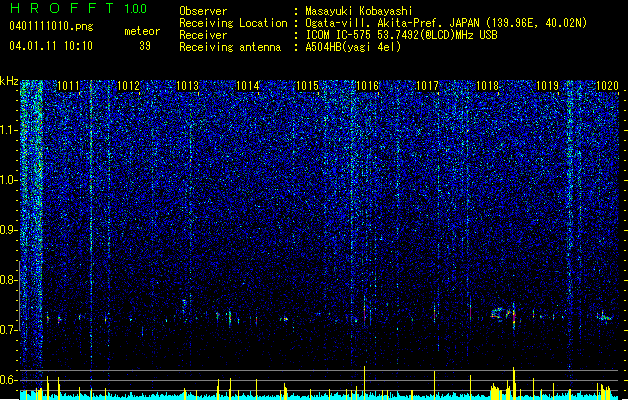This screenshot has width=629, height=400.
Task: Click the 1017 time marker
Action: tap(428, 86)
